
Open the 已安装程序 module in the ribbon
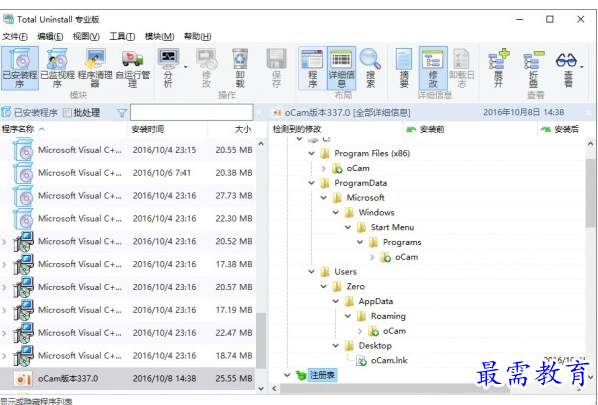20,68
